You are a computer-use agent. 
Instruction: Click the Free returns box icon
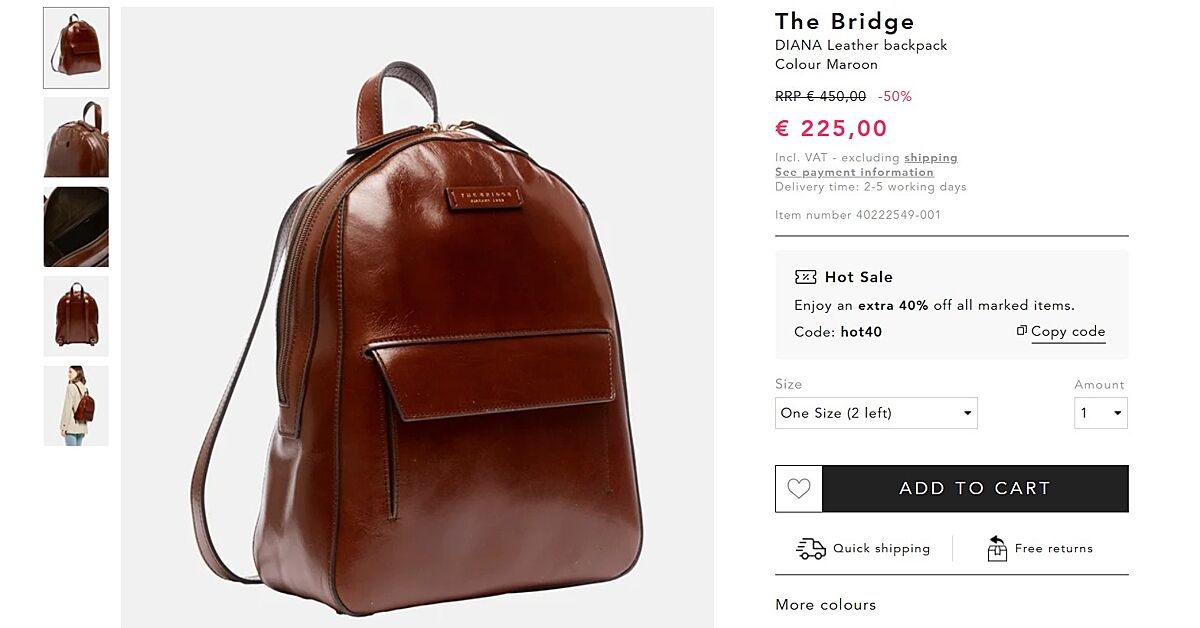997,548
